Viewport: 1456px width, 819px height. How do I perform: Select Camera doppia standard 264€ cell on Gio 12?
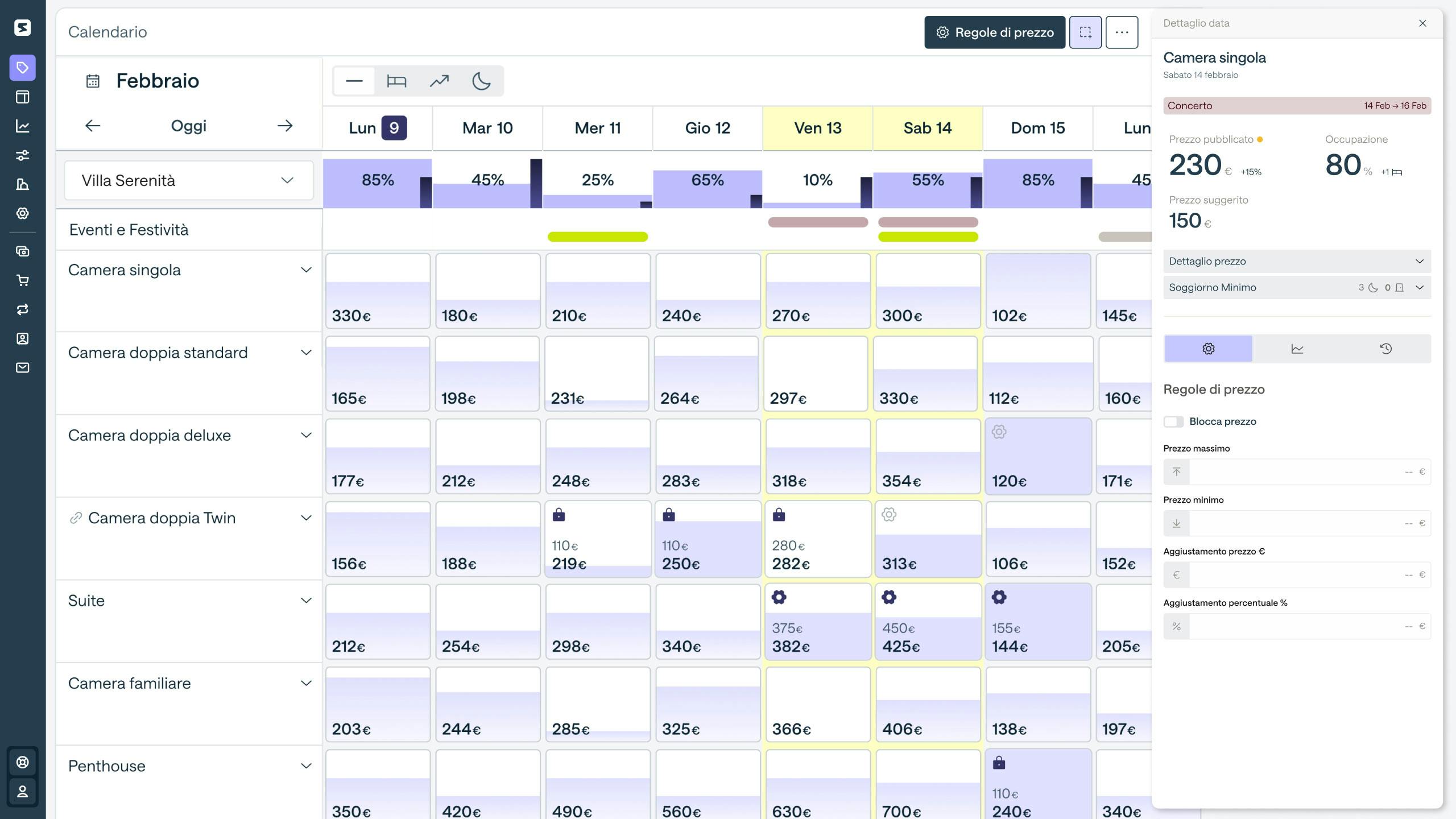point(706,374)
